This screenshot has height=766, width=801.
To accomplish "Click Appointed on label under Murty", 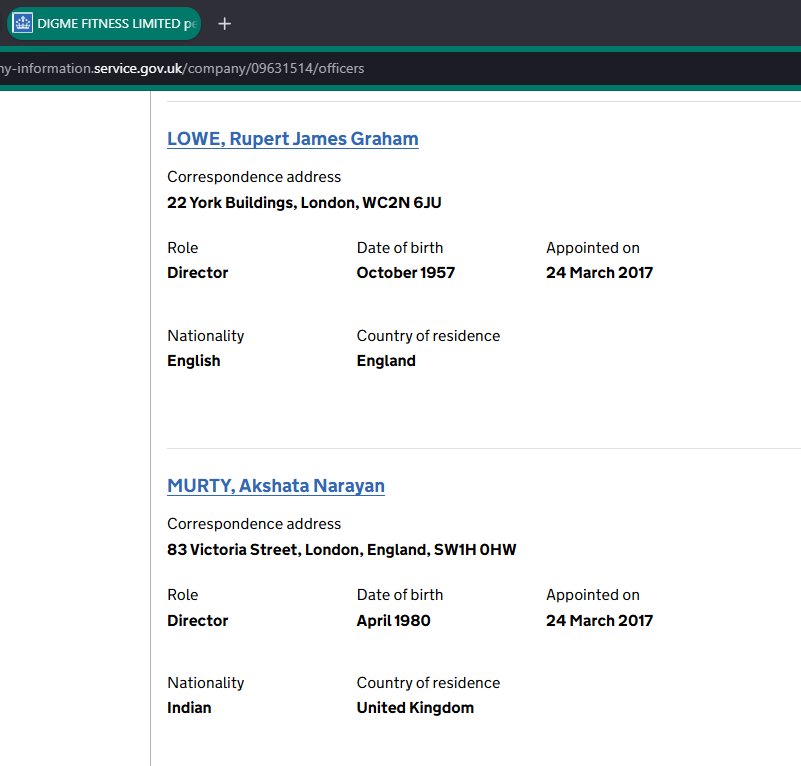I will [x=593, y=595].
